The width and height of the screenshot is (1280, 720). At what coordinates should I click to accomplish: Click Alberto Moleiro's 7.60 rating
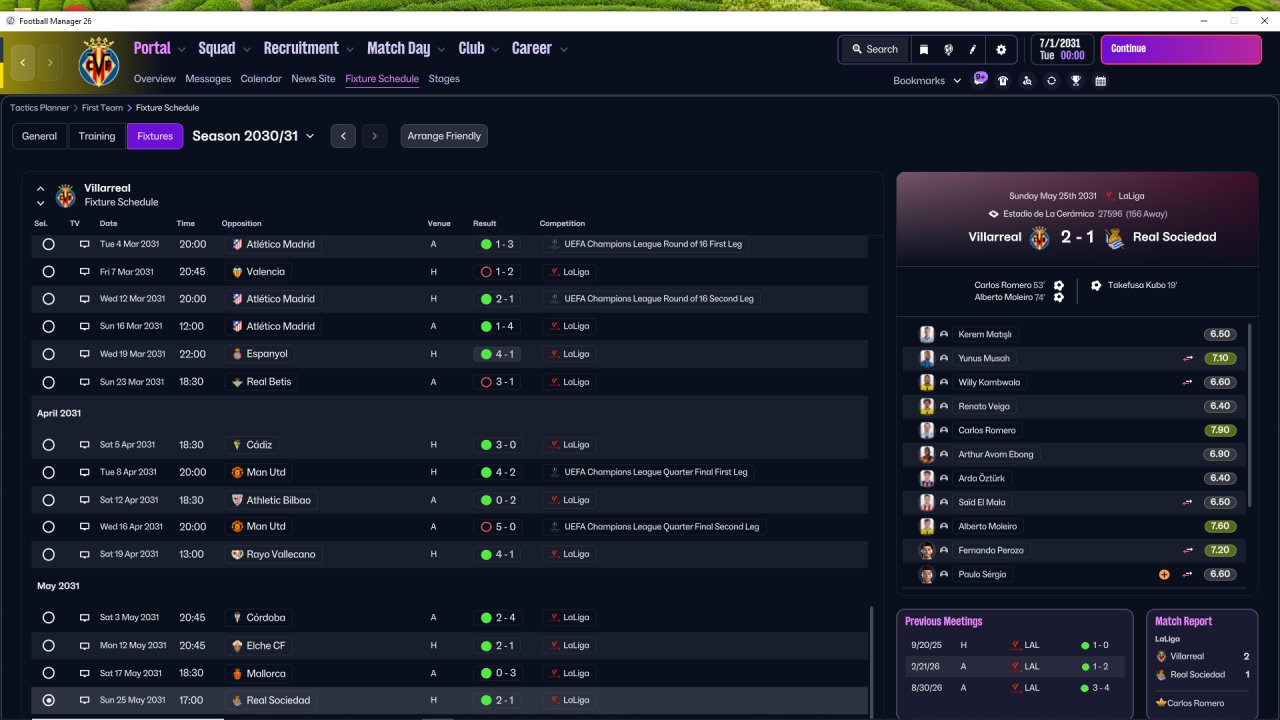(x=1220, y=526)
